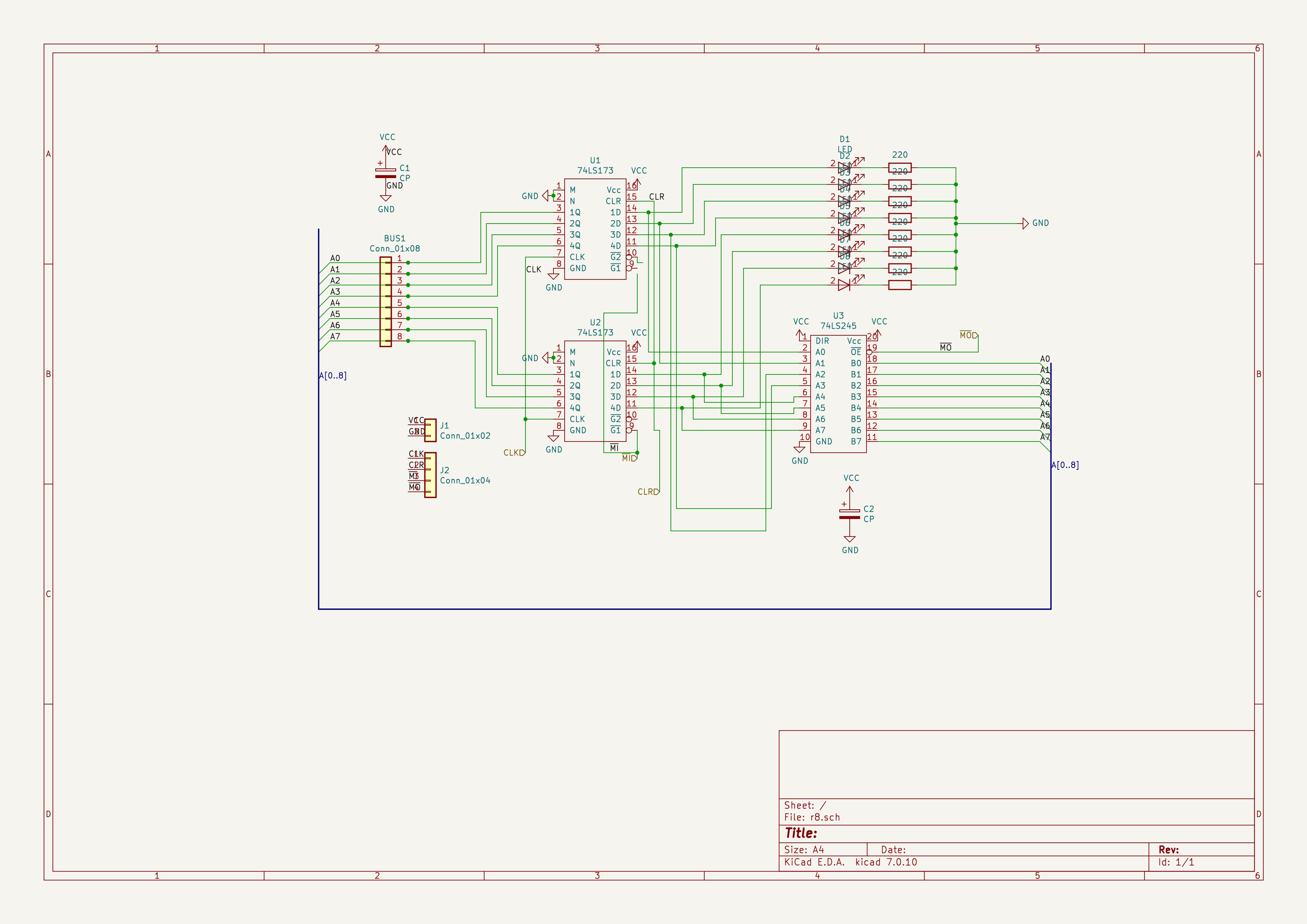This screenshot has width=1307, height=924.
Task: Click the MO net label near U3 OE pin
Action: [945, 347]
